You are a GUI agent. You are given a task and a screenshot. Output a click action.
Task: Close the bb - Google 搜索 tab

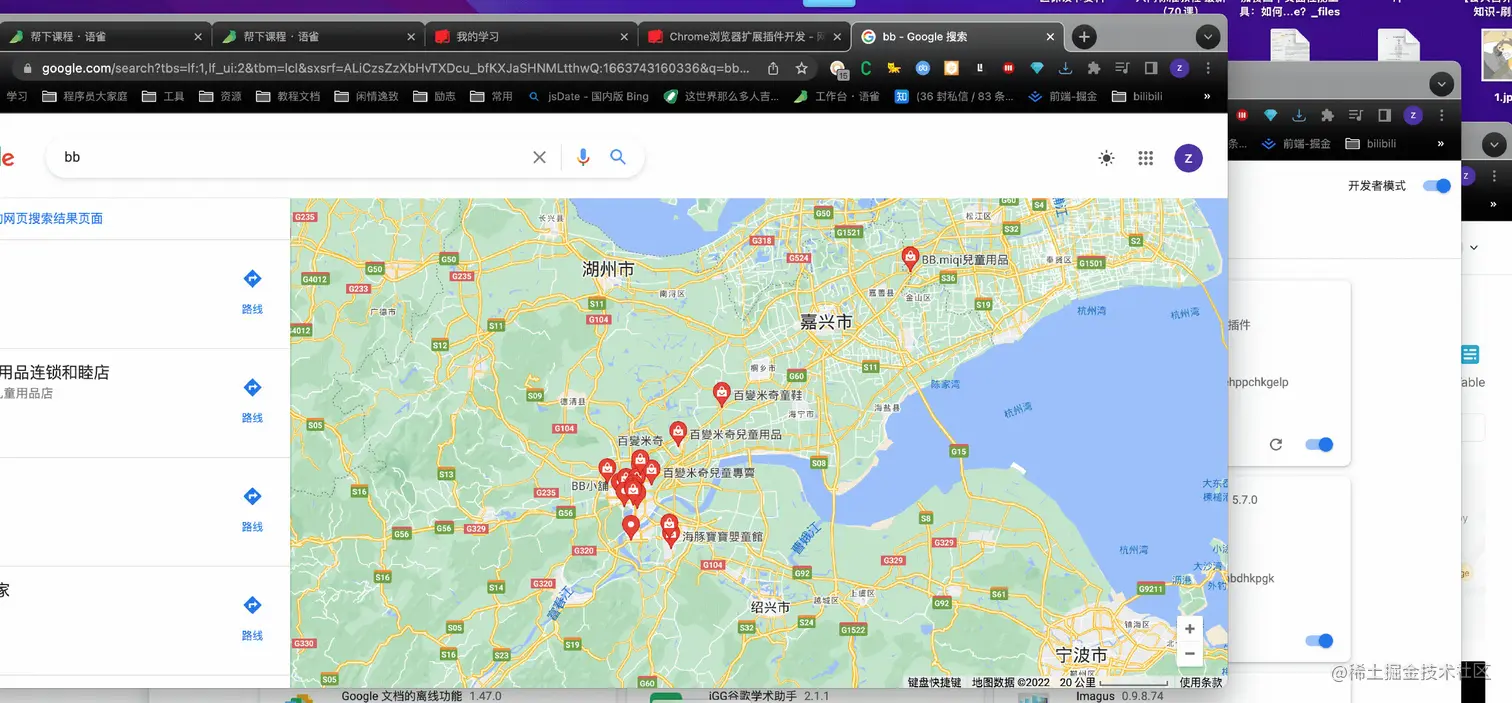(1050, 37)
